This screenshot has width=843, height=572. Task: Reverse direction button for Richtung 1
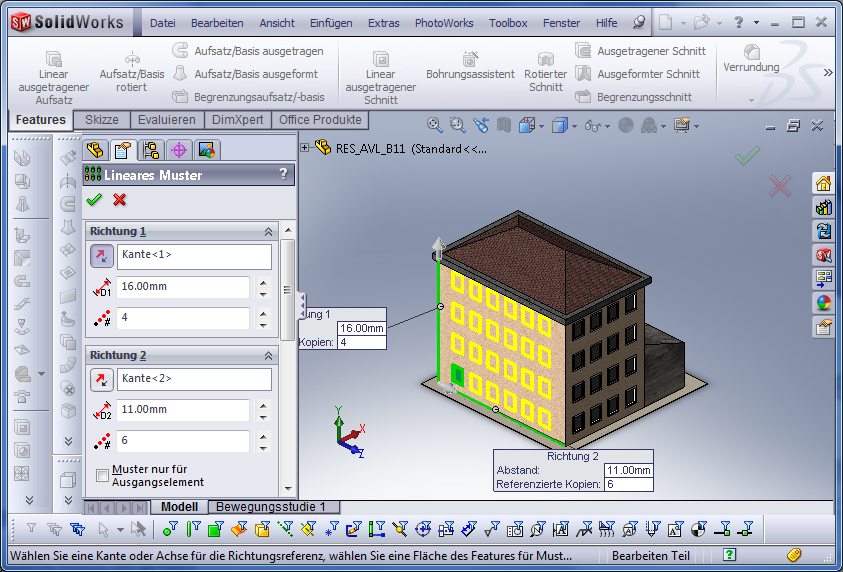[x=102, y=256]
